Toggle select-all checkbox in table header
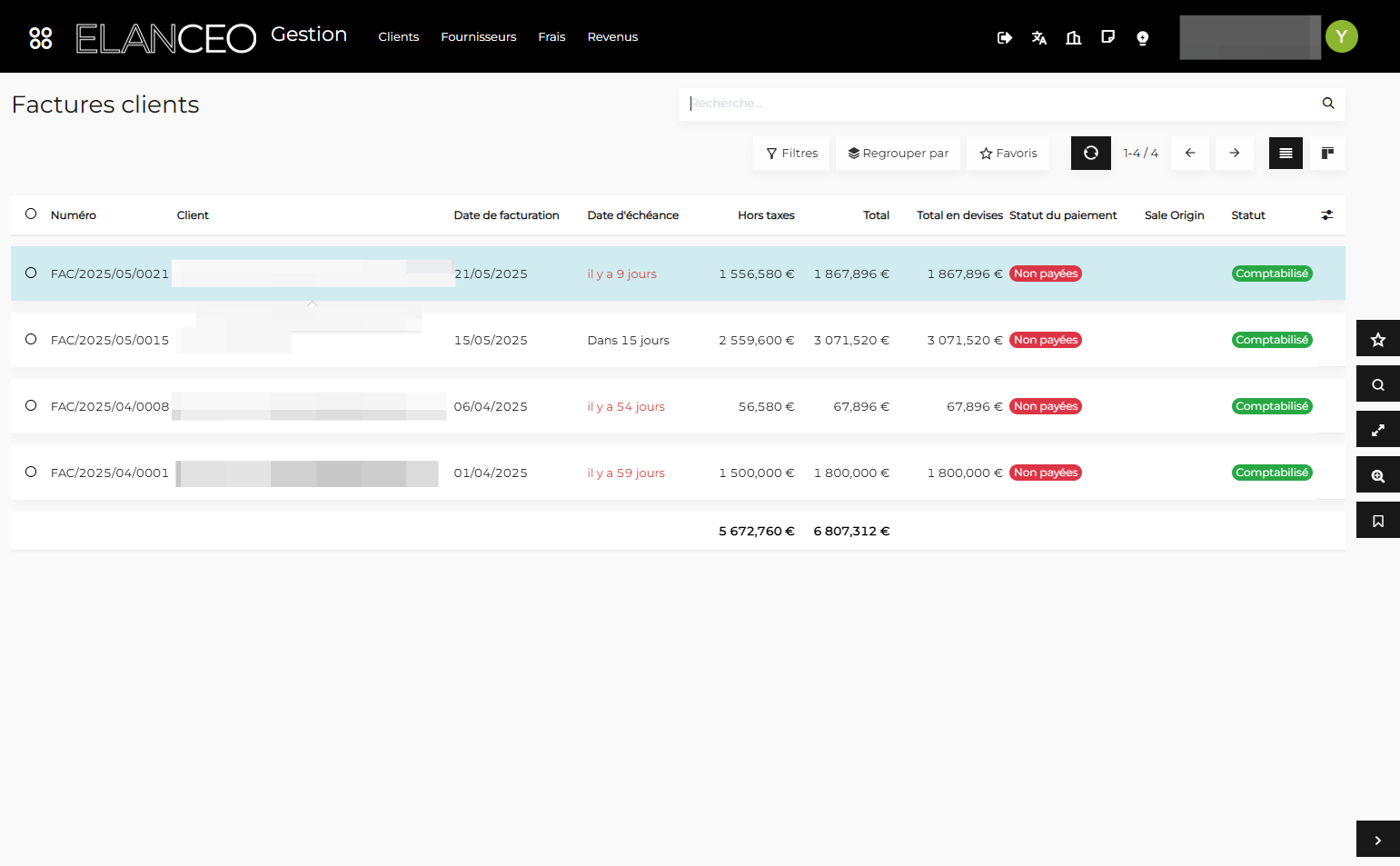Screen dimensions: 1400x866 point(31,214)
